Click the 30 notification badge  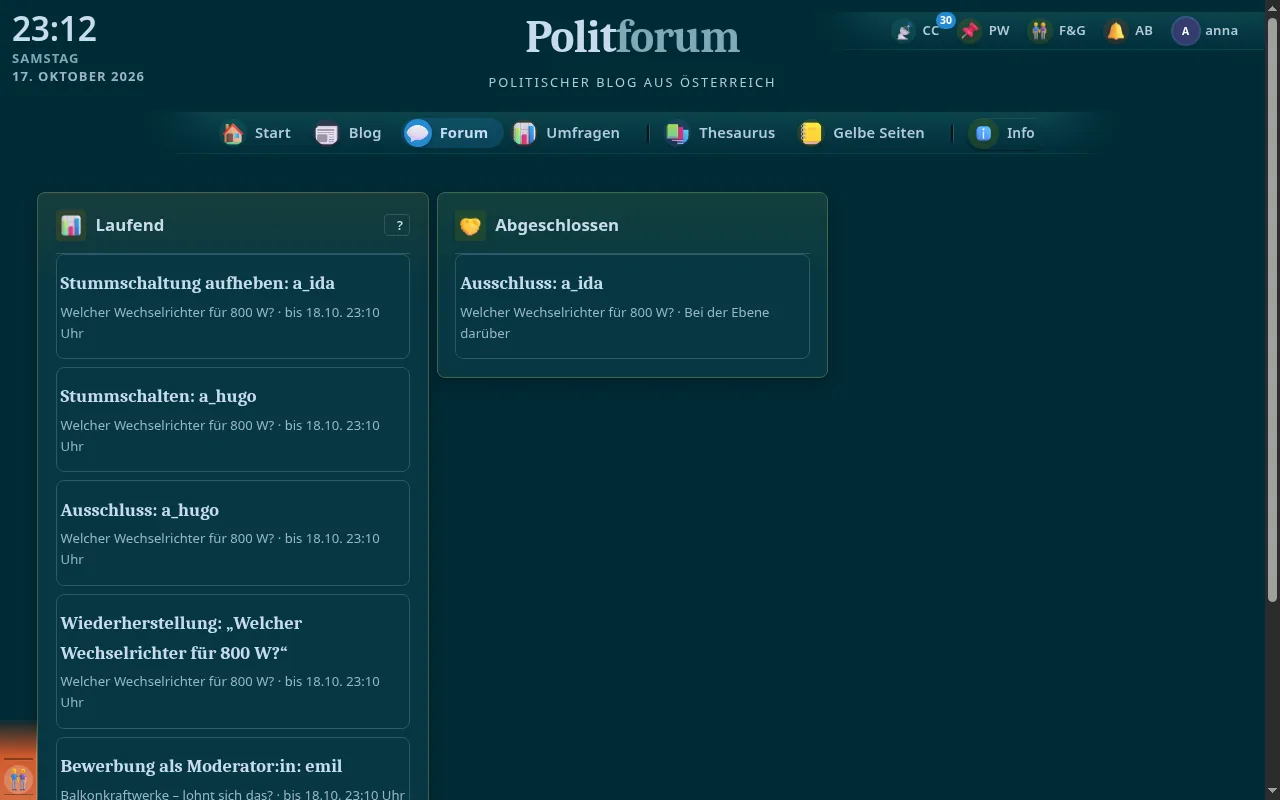point(945,20)
